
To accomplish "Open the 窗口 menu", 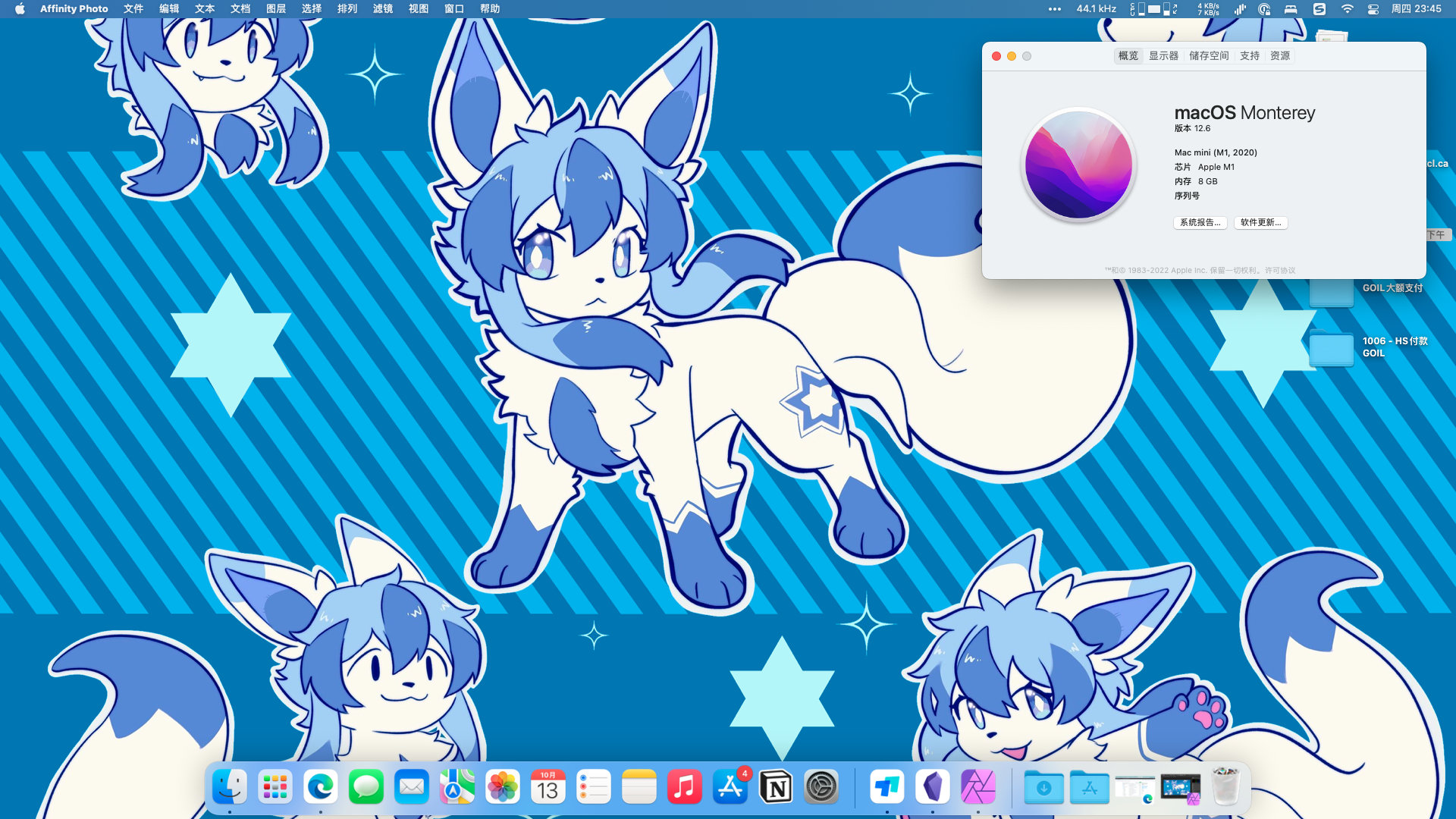I will 454,9.
